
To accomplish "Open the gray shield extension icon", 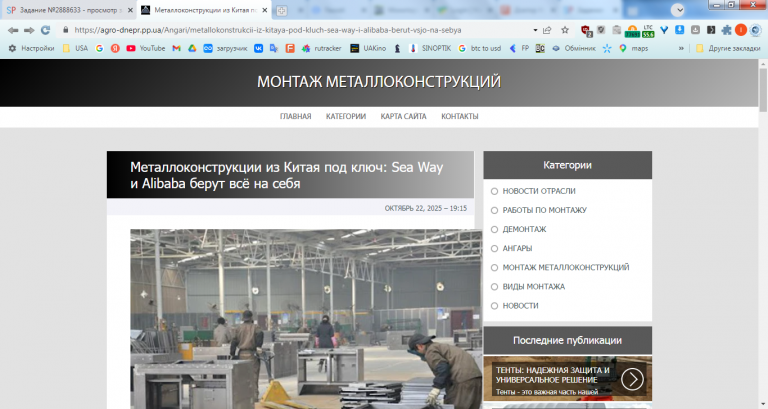I will click(601, 30).
